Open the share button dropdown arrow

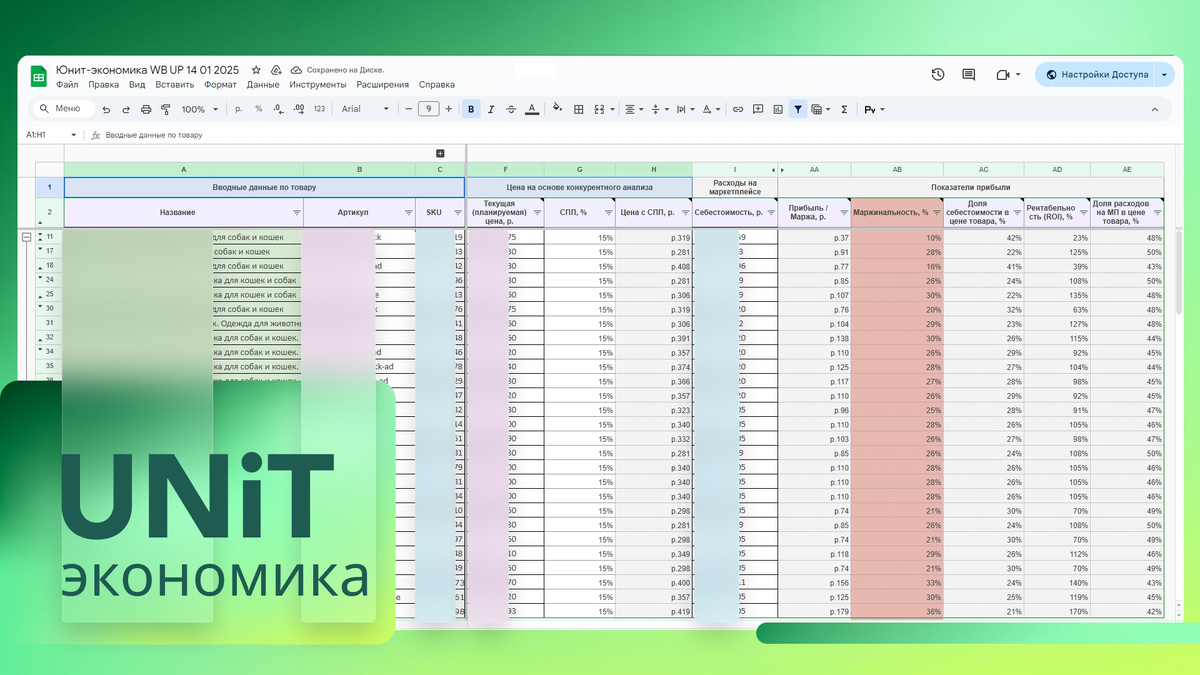coord(1164,74)
